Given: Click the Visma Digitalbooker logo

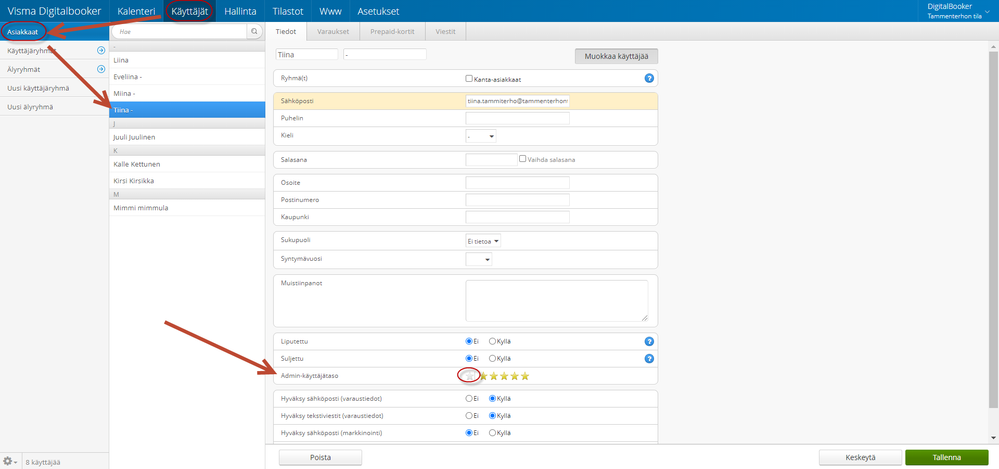Looking at the screenshot, I should 54,11.
